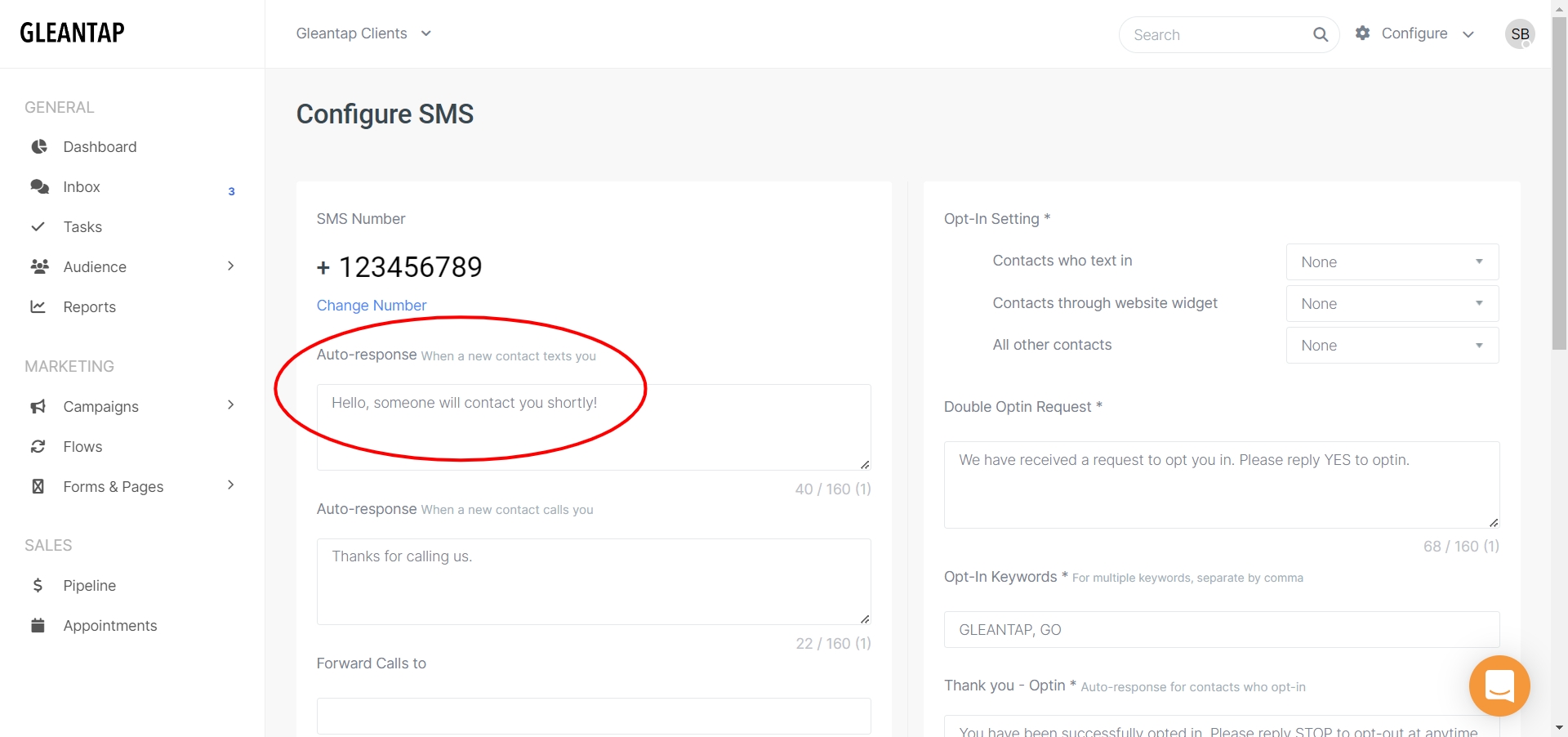Click the Appointments calendar icon

[38, 626]
